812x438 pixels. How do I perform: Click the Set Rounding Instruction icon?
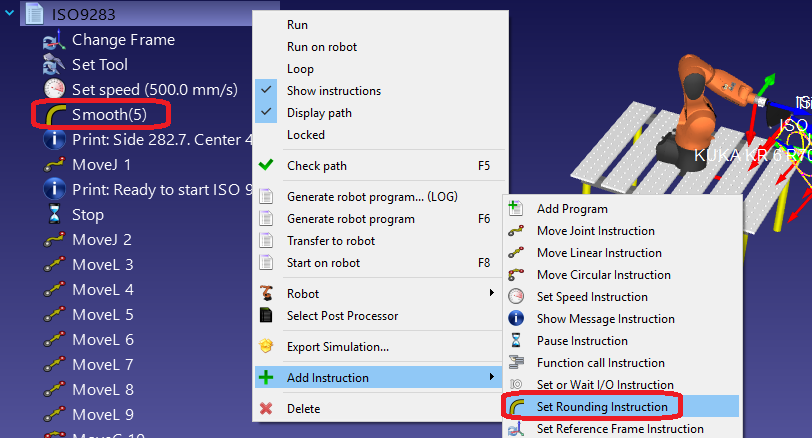click(517, 407)
